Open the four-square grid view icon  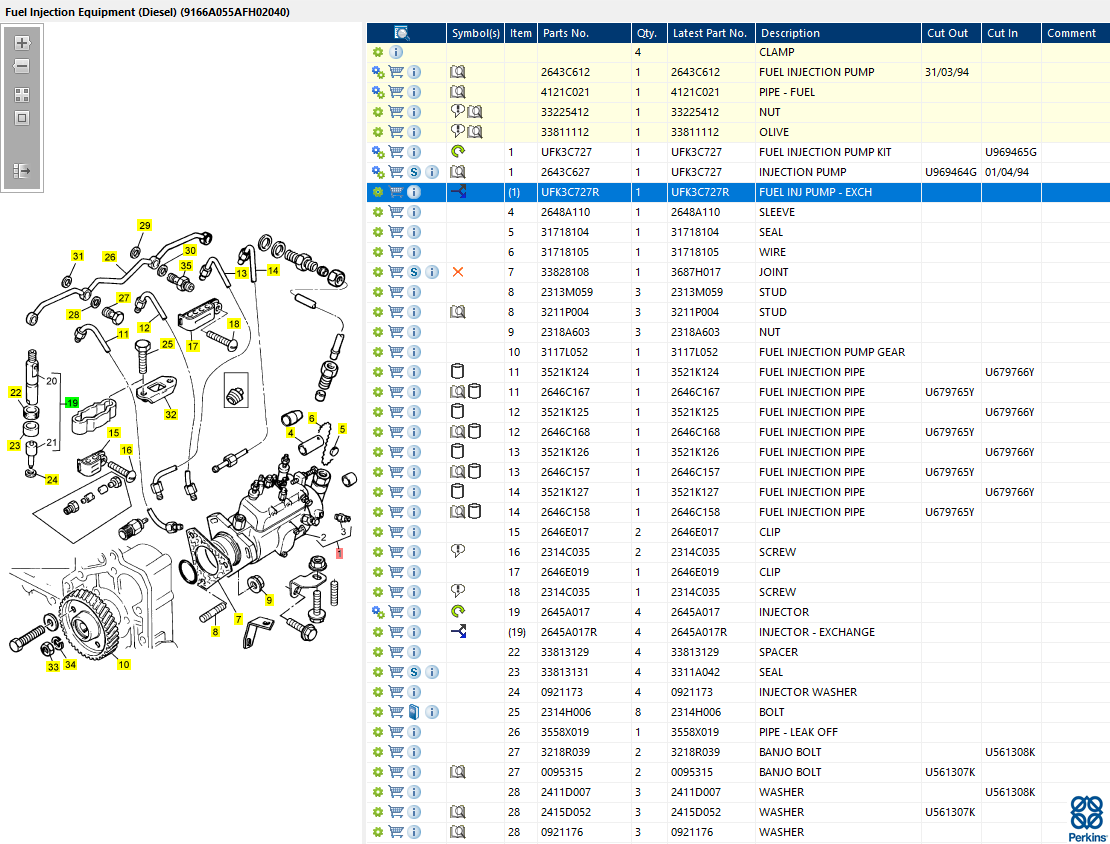(22, 94)
